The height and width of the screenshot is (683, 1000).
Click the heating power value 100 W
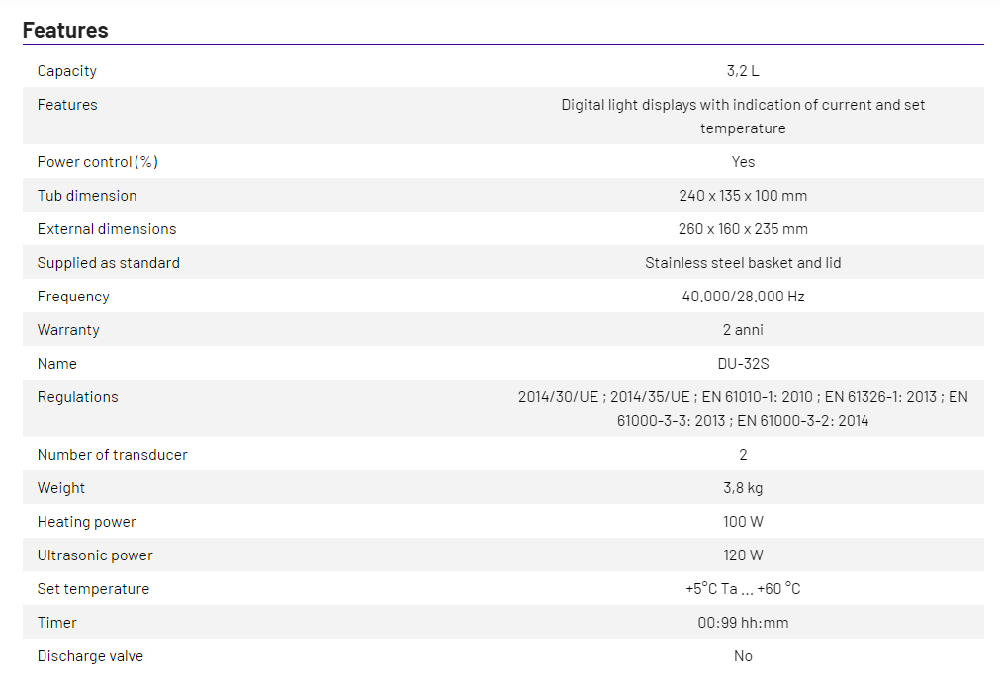tap(742, 522)
